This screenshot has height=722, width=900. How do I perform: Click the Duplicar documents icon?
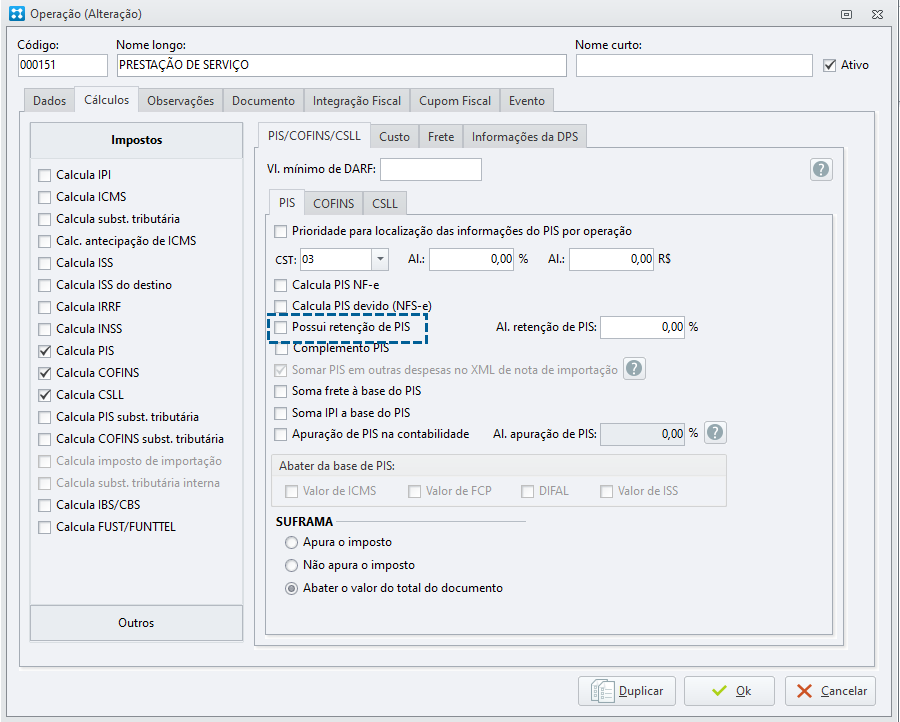[x=603, y=690]
